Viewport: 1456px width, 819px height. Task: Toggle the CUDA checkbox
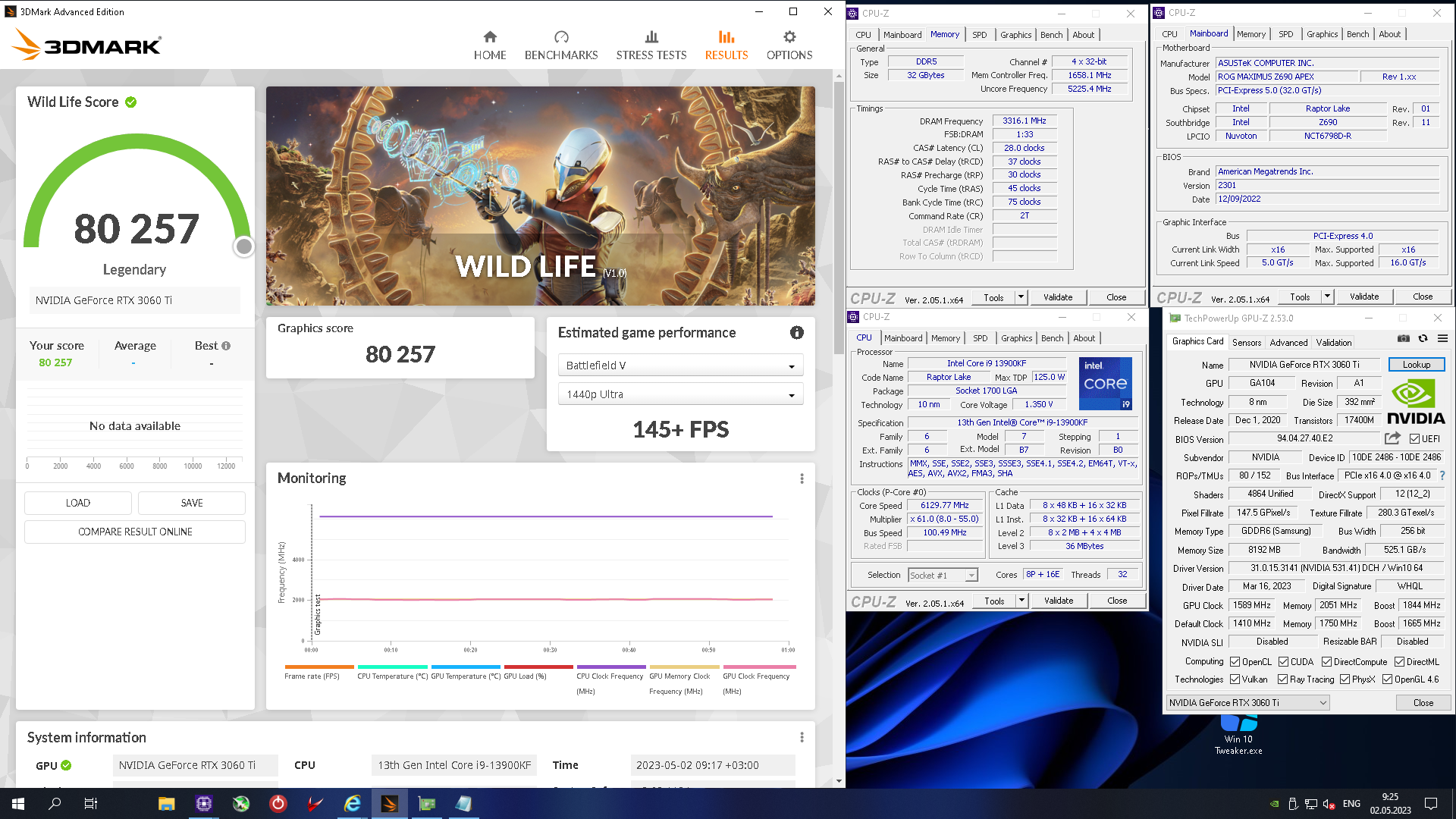coord(1283,662)
